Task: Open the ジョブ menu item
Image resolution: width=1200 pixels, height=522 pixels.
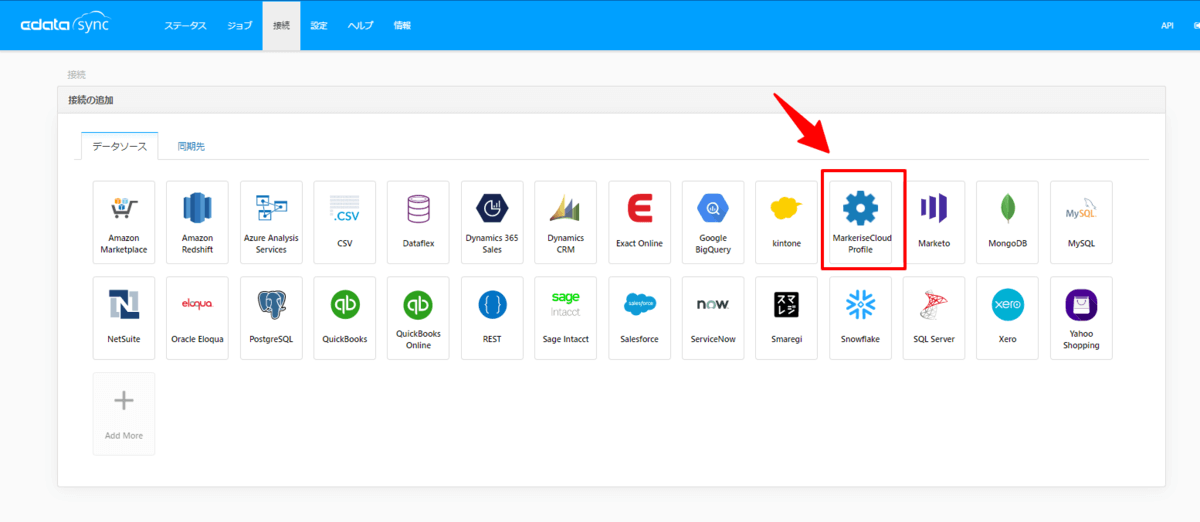Action: (240, 25)
